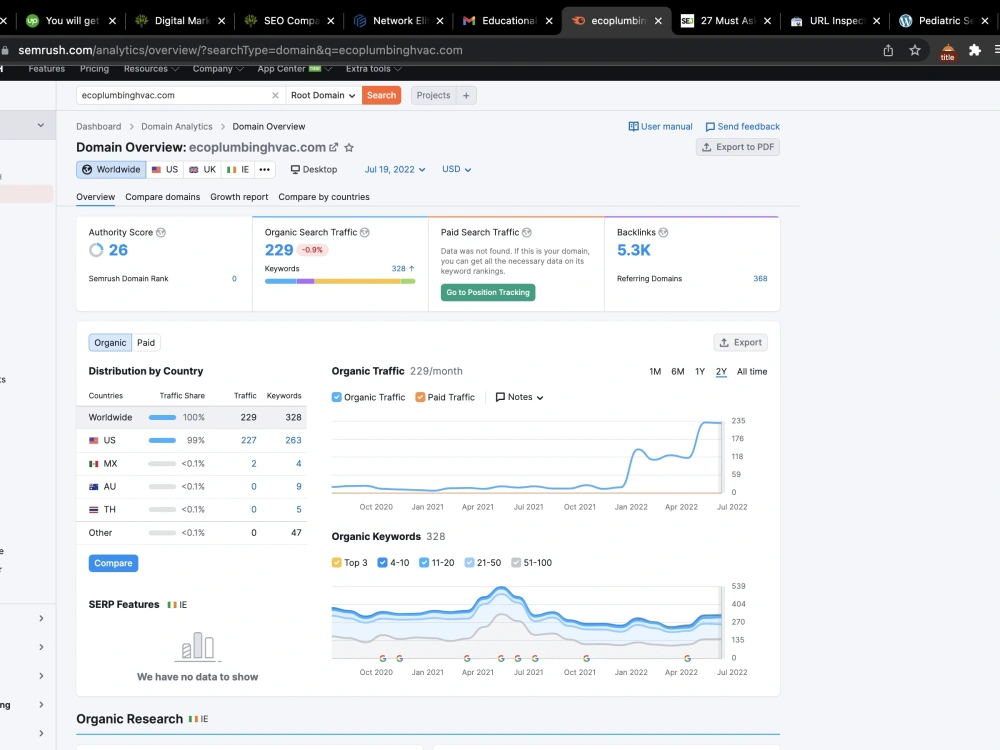Image resolution: width=1000 pixels, height=750 pixels.
Task: Open the User manual link
Action: pos(660,126)
